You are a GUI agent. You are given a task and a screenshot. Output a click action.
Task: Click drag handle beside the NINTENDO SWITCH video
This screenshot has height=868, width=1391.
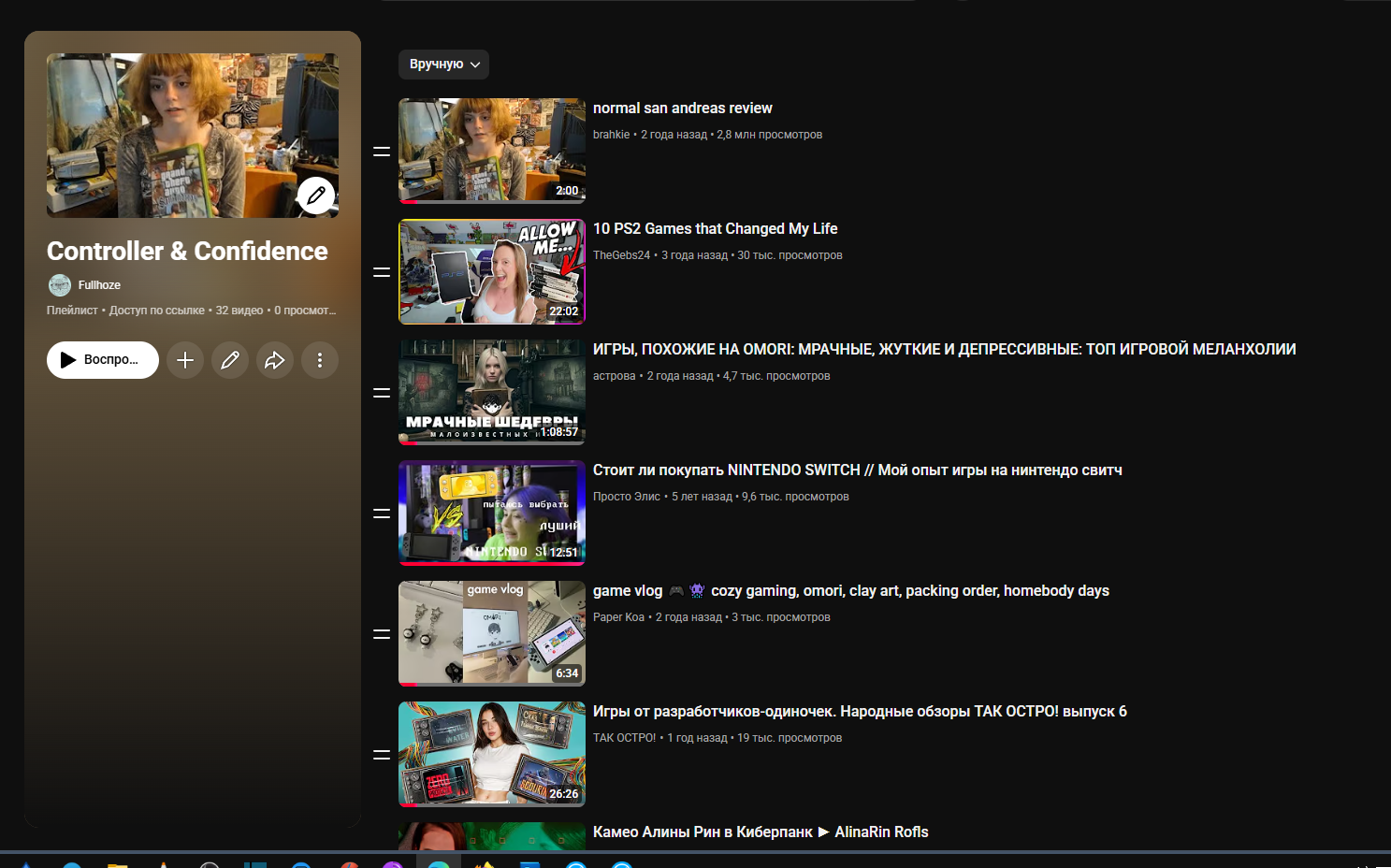click(382, 514)
